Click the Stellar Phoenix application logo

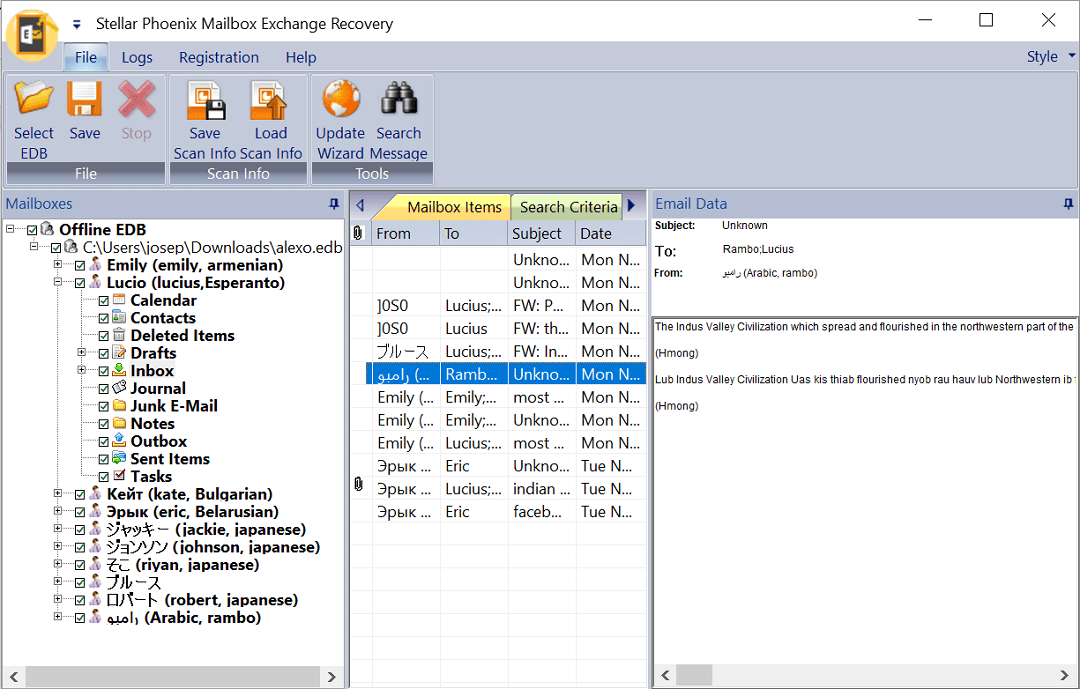31,34
